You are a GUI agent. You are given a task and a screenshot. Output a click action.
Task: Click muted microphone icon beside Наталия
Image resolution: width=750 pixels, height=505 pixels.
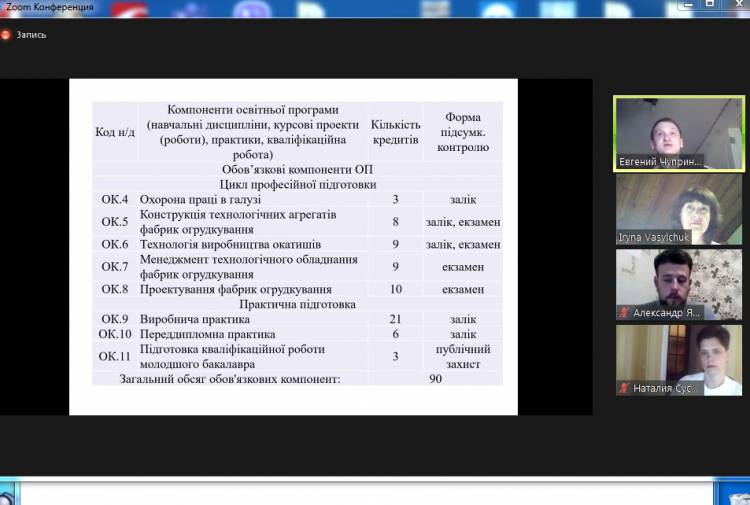[x=624, y=388]
